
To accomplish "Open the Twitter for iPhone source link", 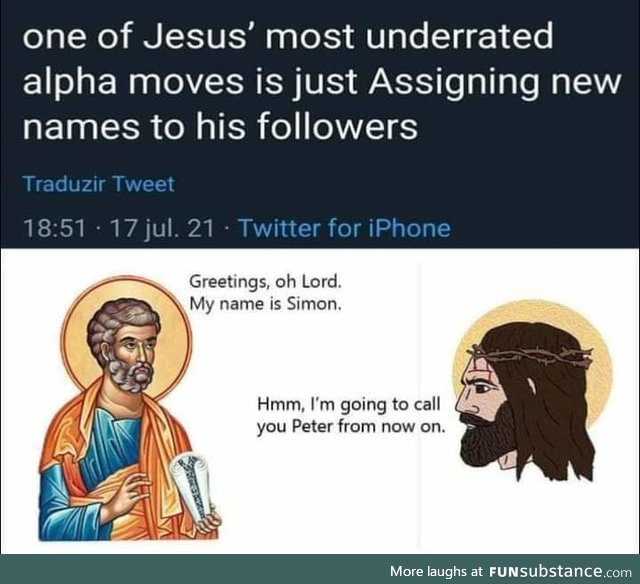I will 344,228.
